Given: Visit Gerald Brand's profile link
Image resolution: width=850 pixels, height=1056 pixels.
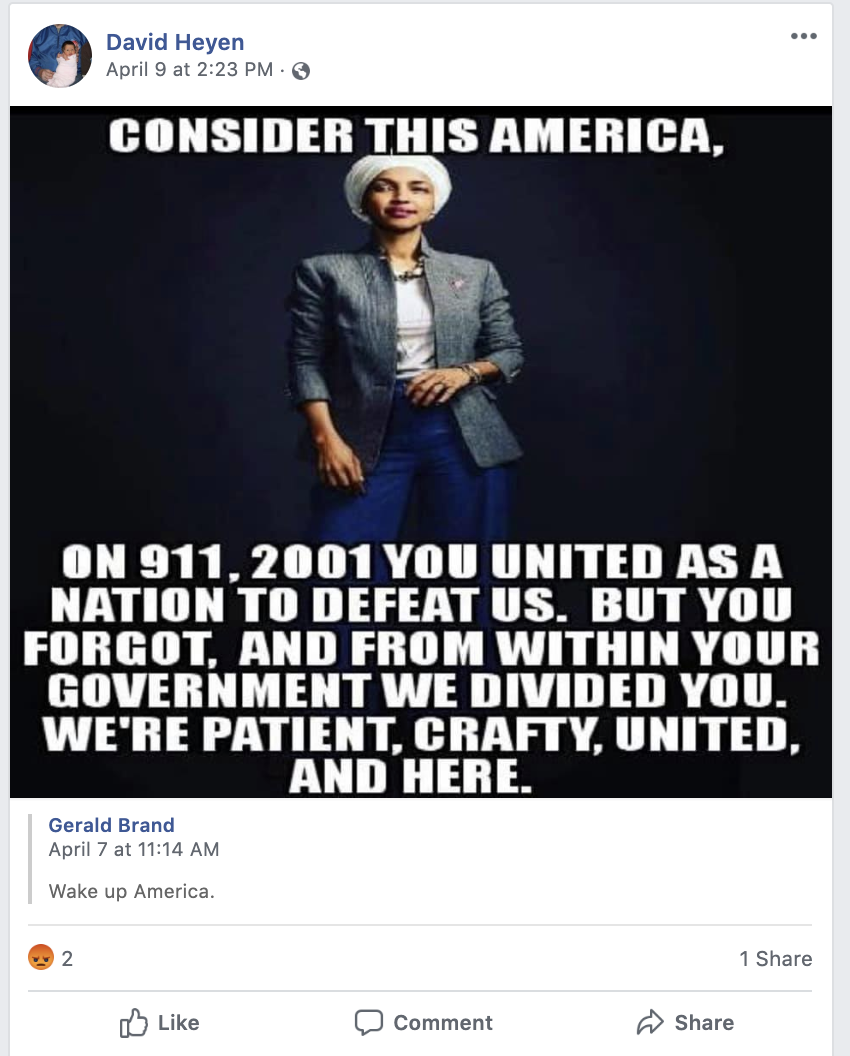Looking at the screenshot, I should pos(111,825).
